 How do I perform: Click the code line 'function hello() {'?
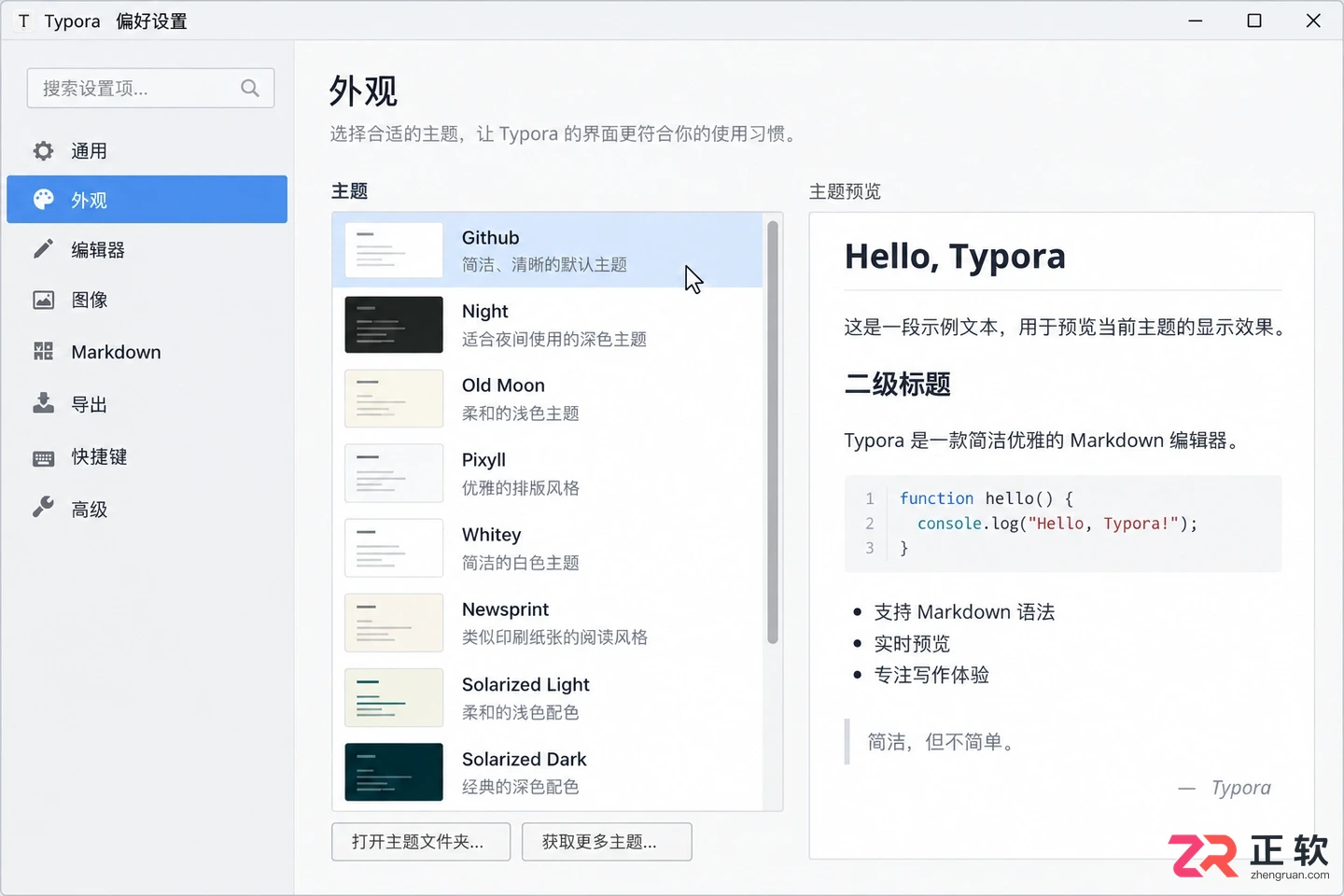pos(986,498)
